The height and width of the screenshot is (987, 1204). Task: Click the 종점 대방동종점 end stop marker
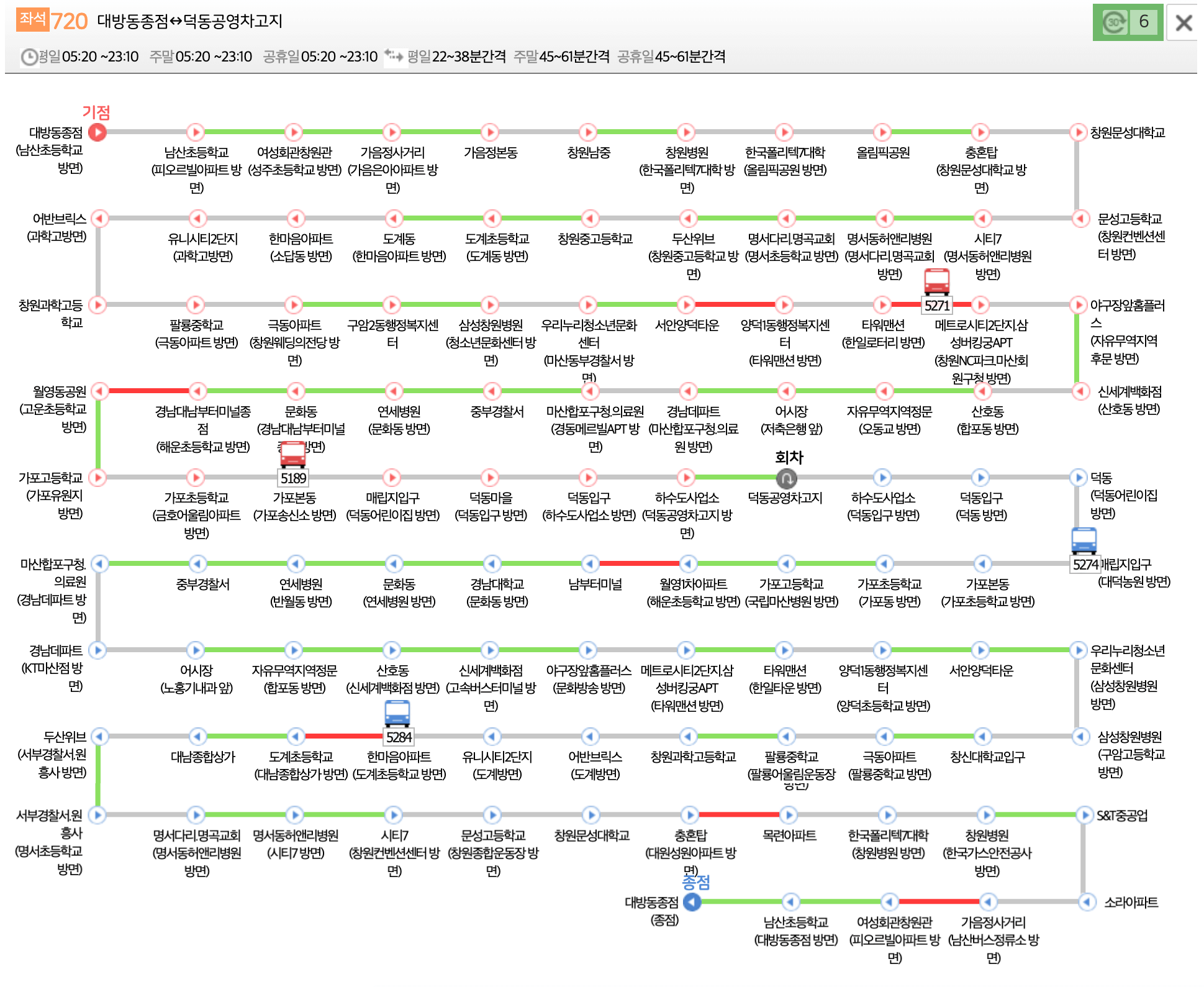point(692,902)
